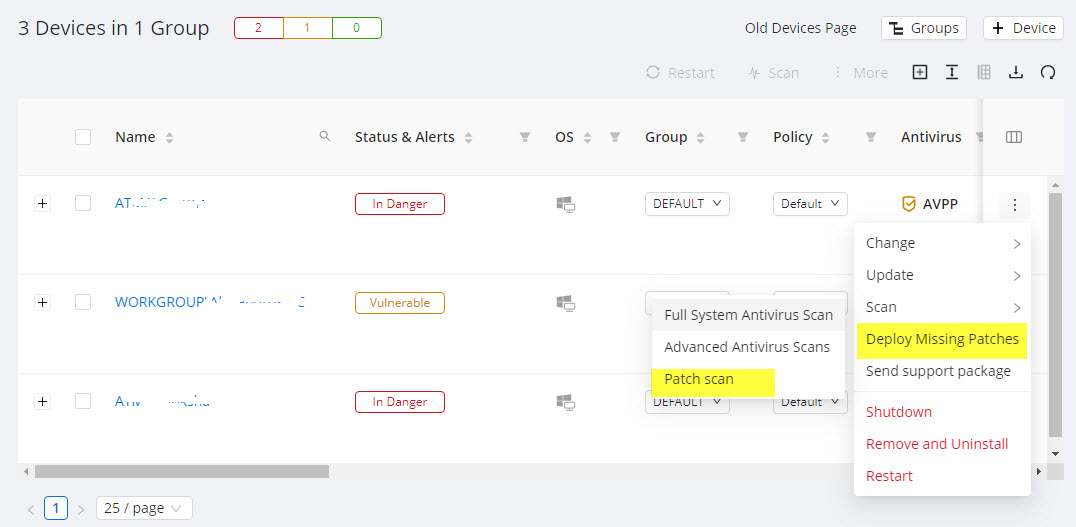Sort by the OS column arrows

[x=587, y=138]
